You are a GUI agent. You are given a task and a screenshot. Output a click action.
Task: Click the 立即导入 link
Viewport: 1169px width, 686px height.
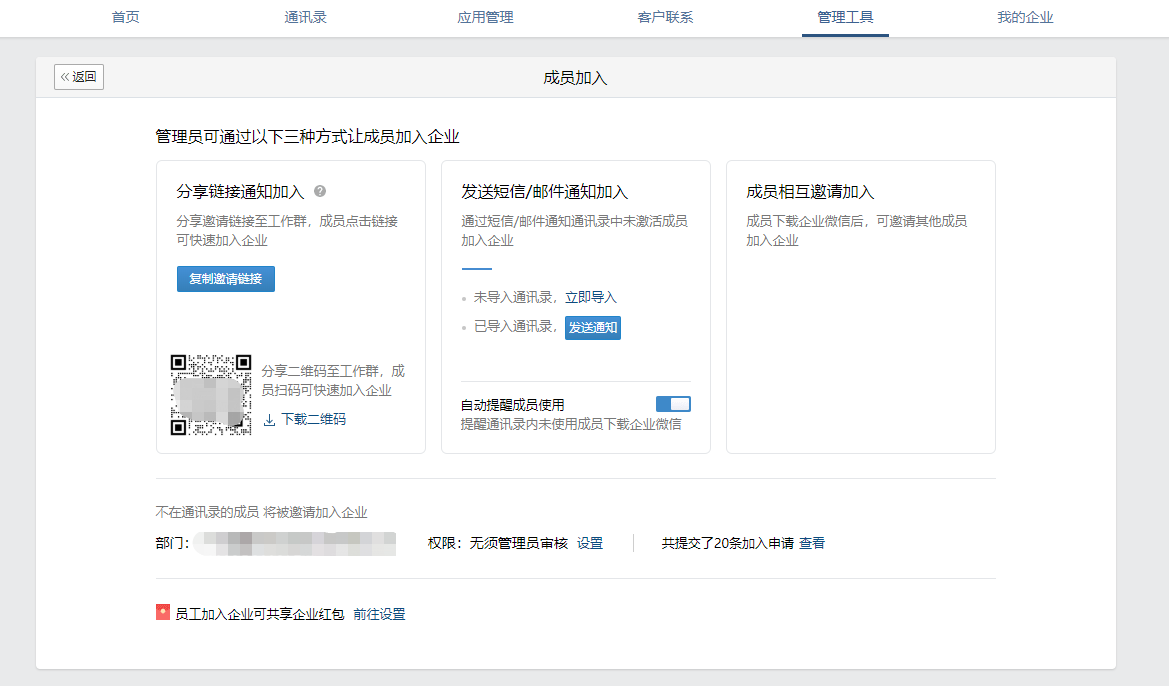pyautogui.click(x=591, y=297)
